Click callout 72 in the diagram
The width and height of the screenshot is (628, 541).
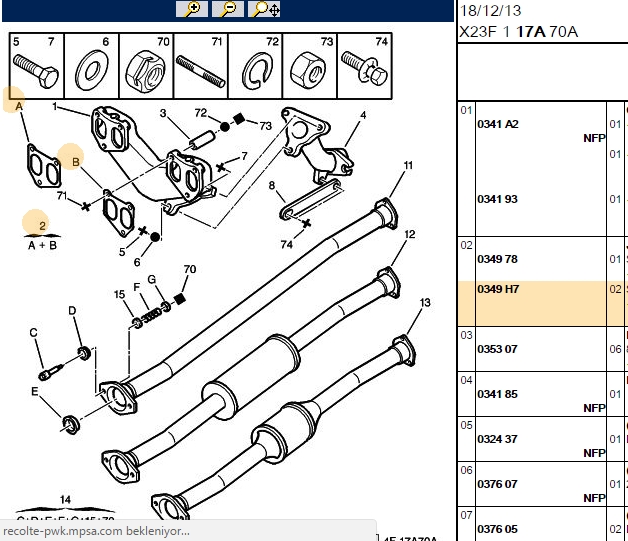click(201, 113)
